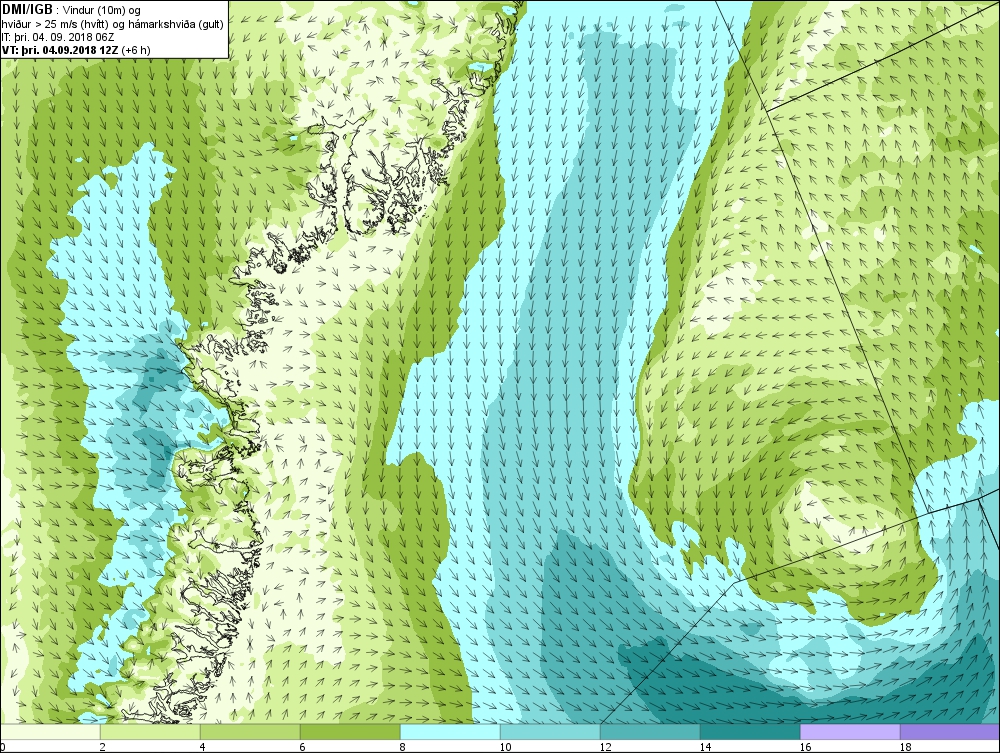1000x753 pixels.
Task: Click the 4–6 m/s green legend swatch
Action: 250,731
